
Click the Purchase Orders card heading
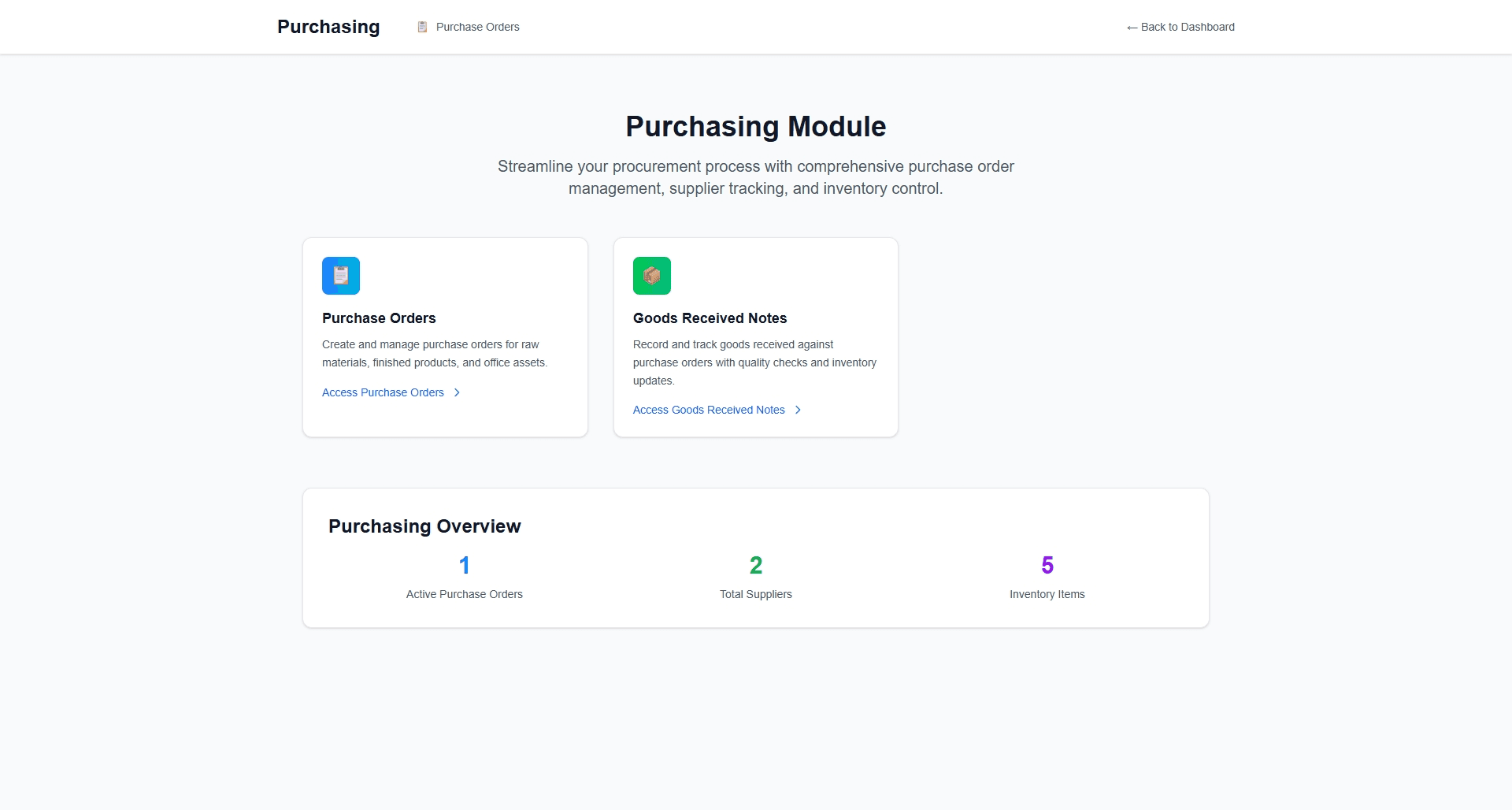379,318
